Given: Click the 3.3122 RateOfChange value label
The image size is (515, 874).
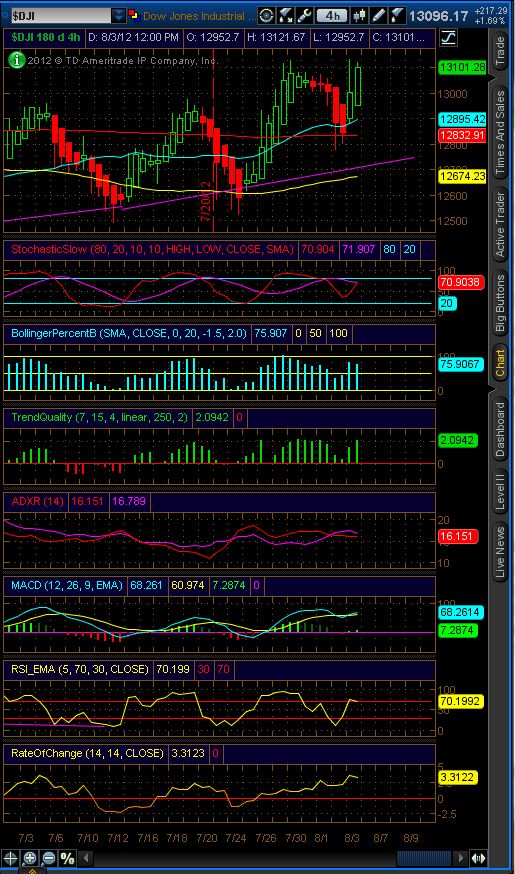Looking at the screenshot, I should point(458,777).
